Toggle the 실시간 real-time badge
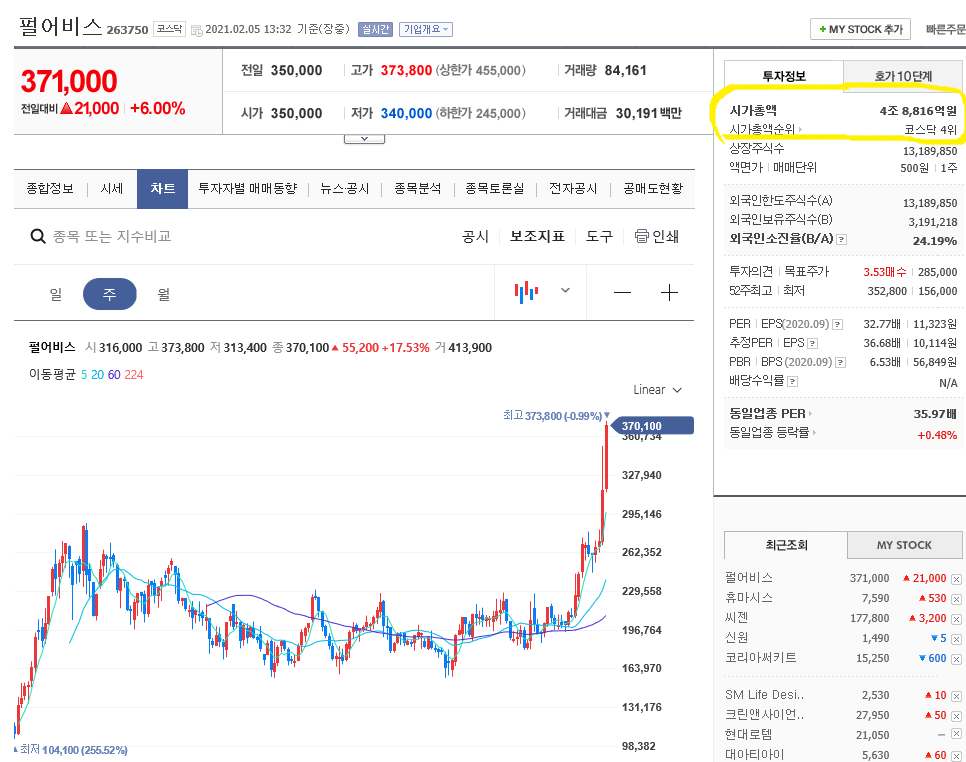The image size is (966, 762). tap(376, 30)
